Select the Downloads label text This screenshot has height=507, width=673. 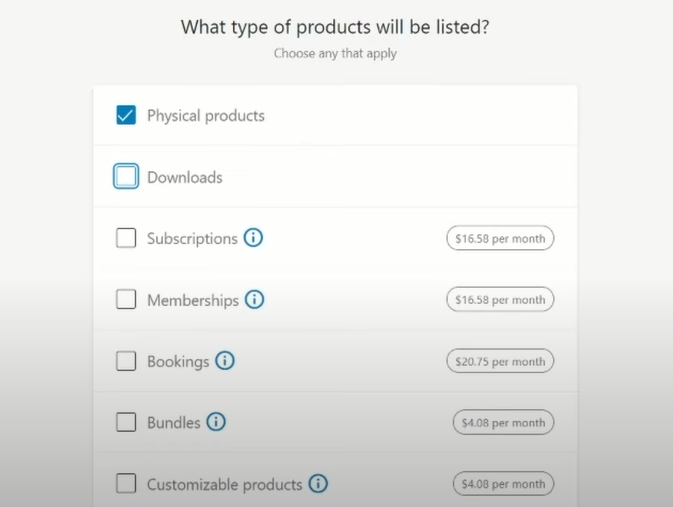[185, 177]
